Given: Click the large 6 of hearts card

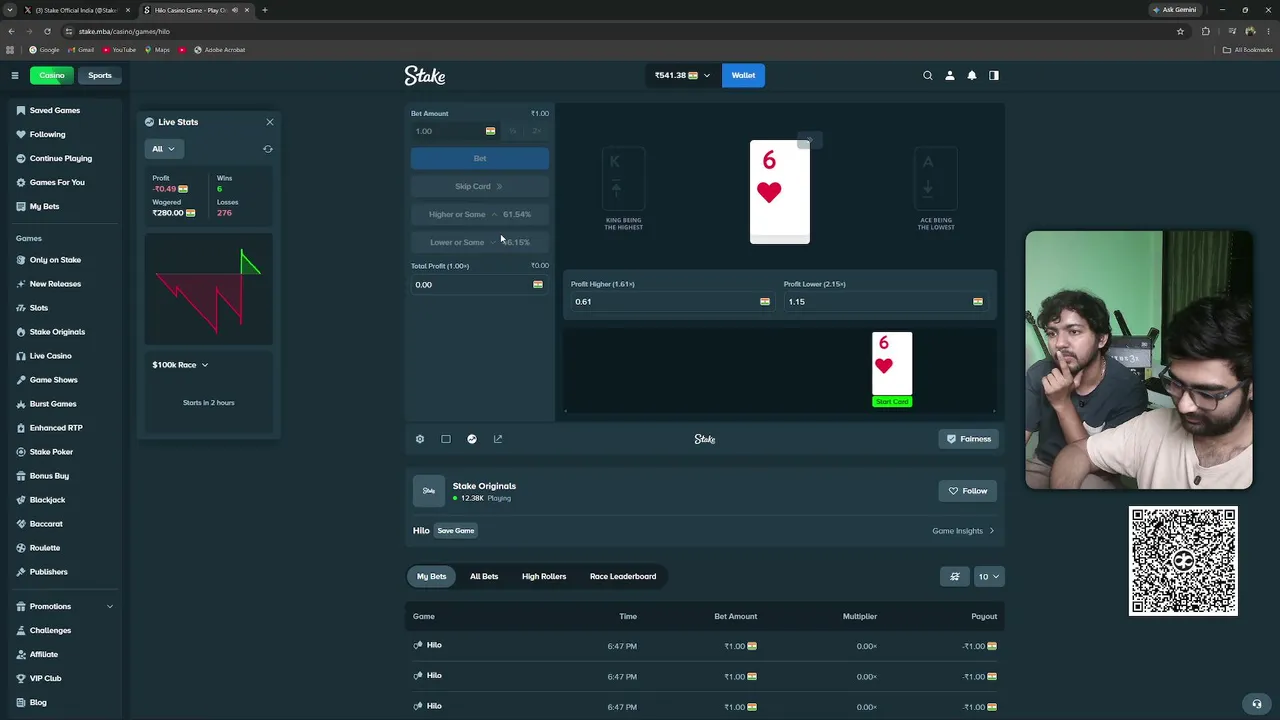Looking at the screenshot, I should click(780, 191).
